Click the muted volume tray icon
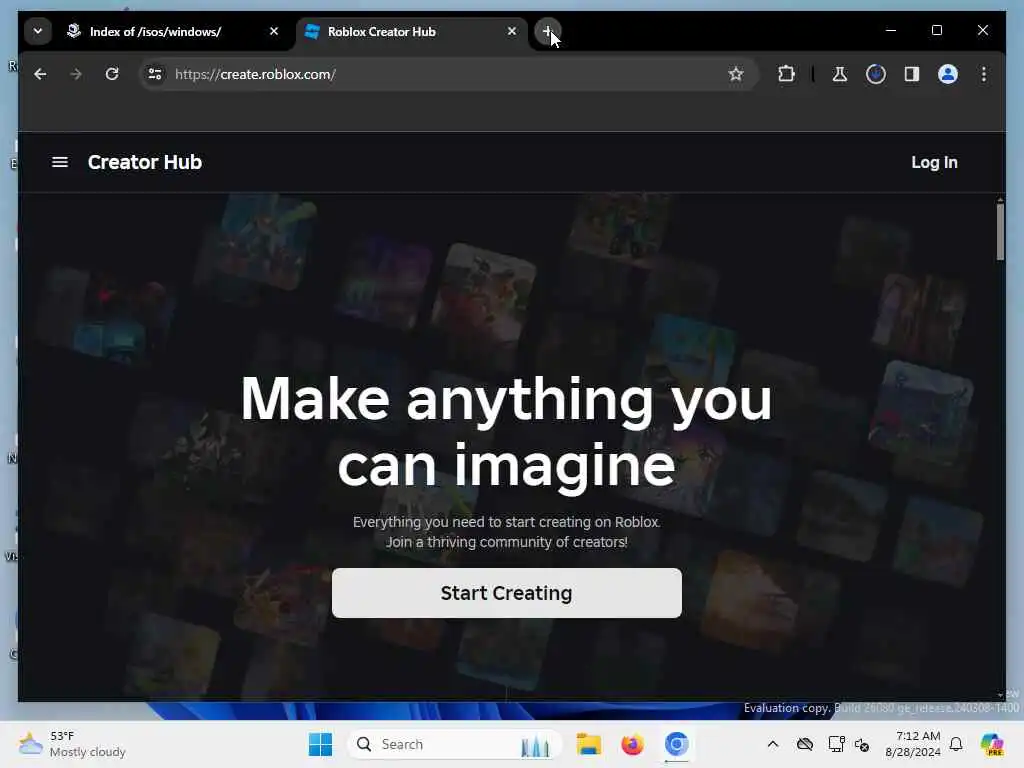The image size is (1024, 768). pos(862,744)
